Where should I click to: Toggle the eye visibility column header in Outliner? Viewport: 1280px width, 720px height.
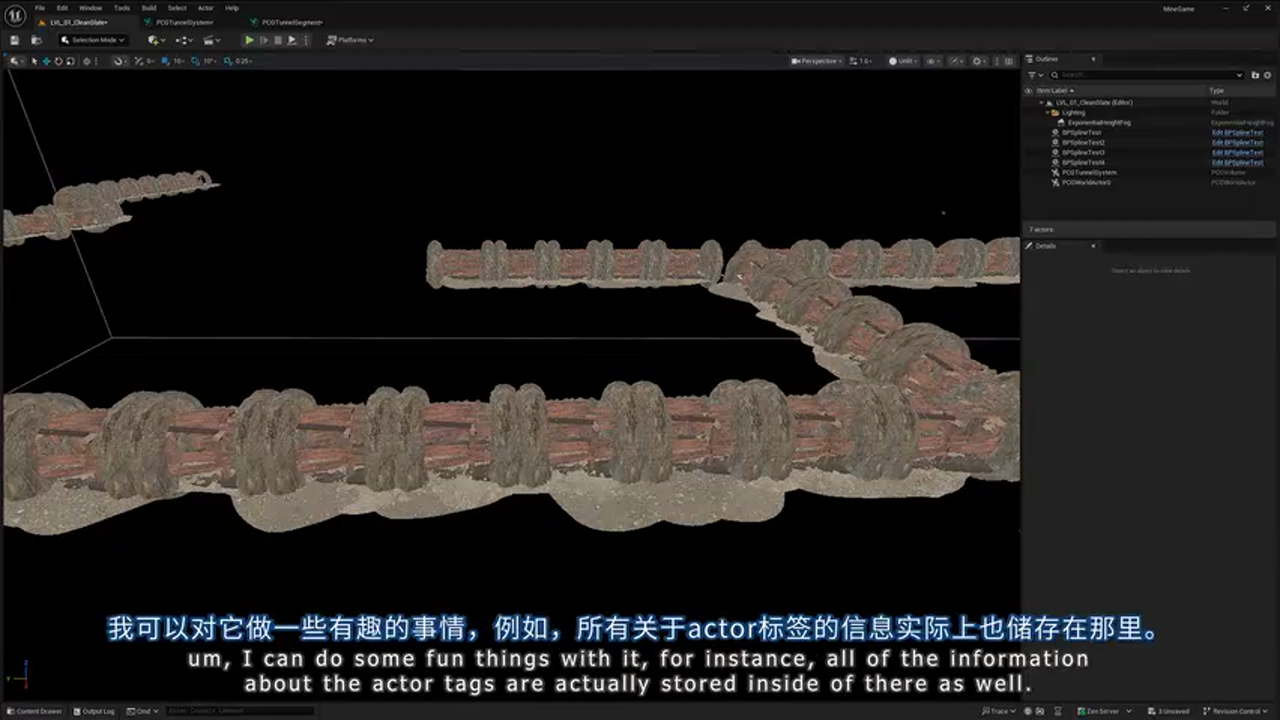(x=1028, y=90)
